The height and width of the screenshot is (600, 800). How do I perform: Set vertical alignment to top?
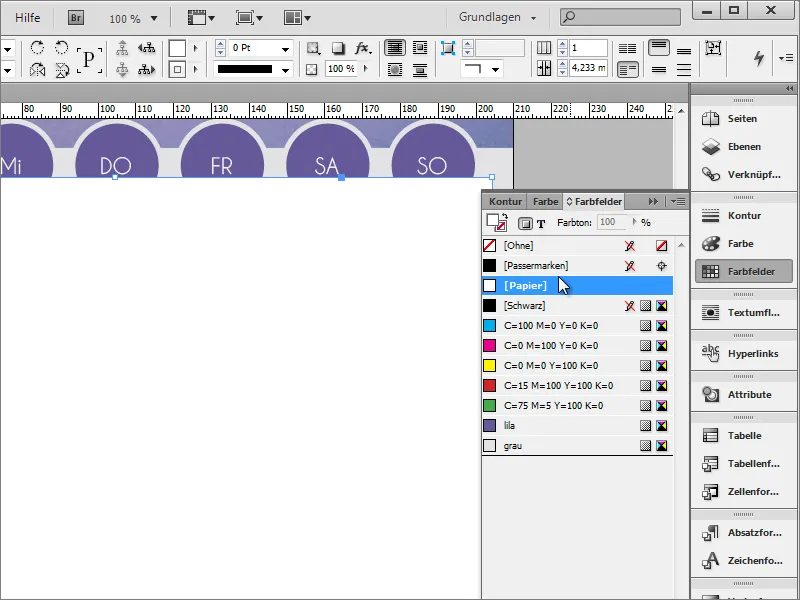click(659, 48)
